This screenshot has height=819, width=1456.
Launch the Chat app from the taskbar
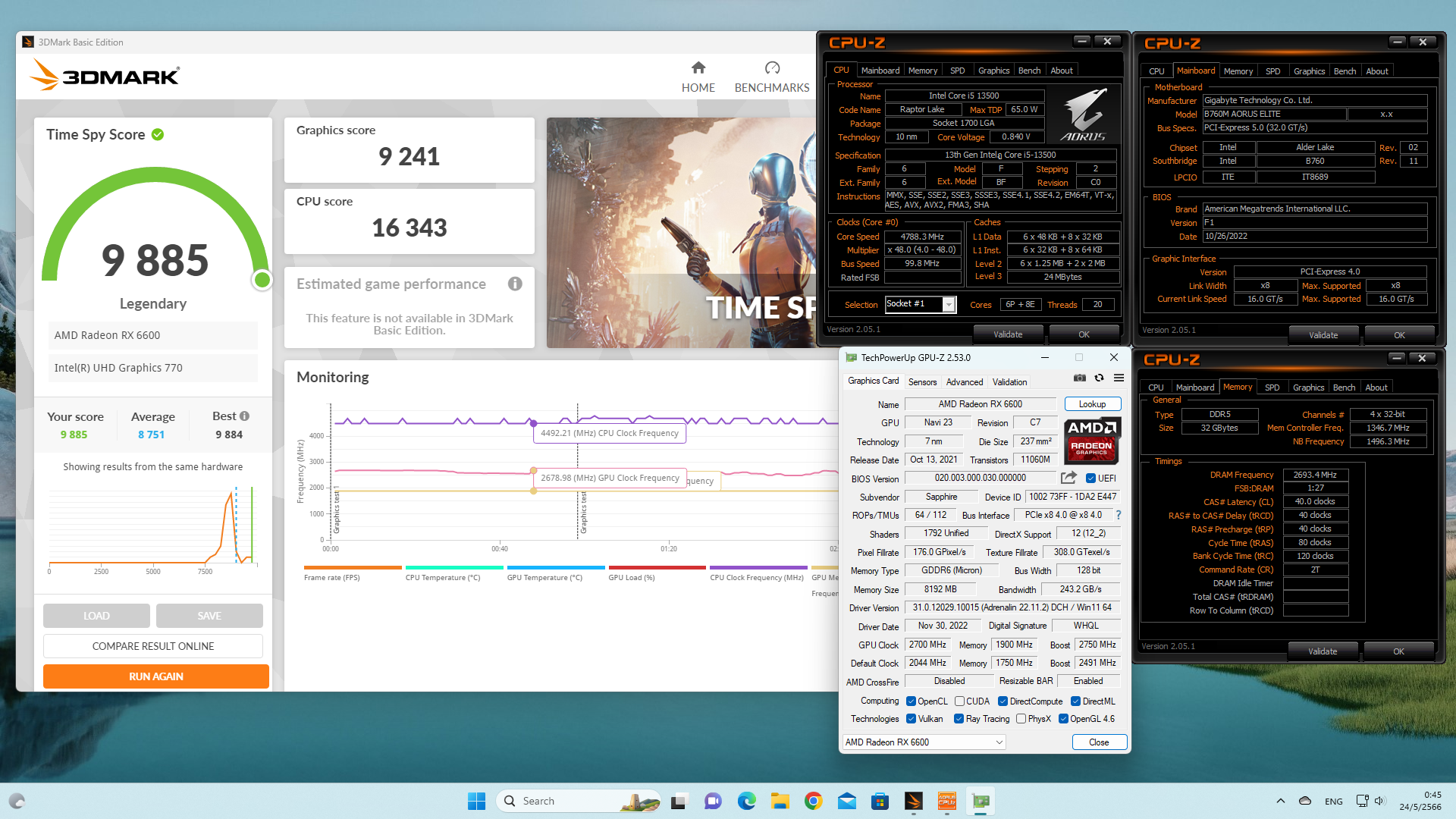click(x=713, y=801)
